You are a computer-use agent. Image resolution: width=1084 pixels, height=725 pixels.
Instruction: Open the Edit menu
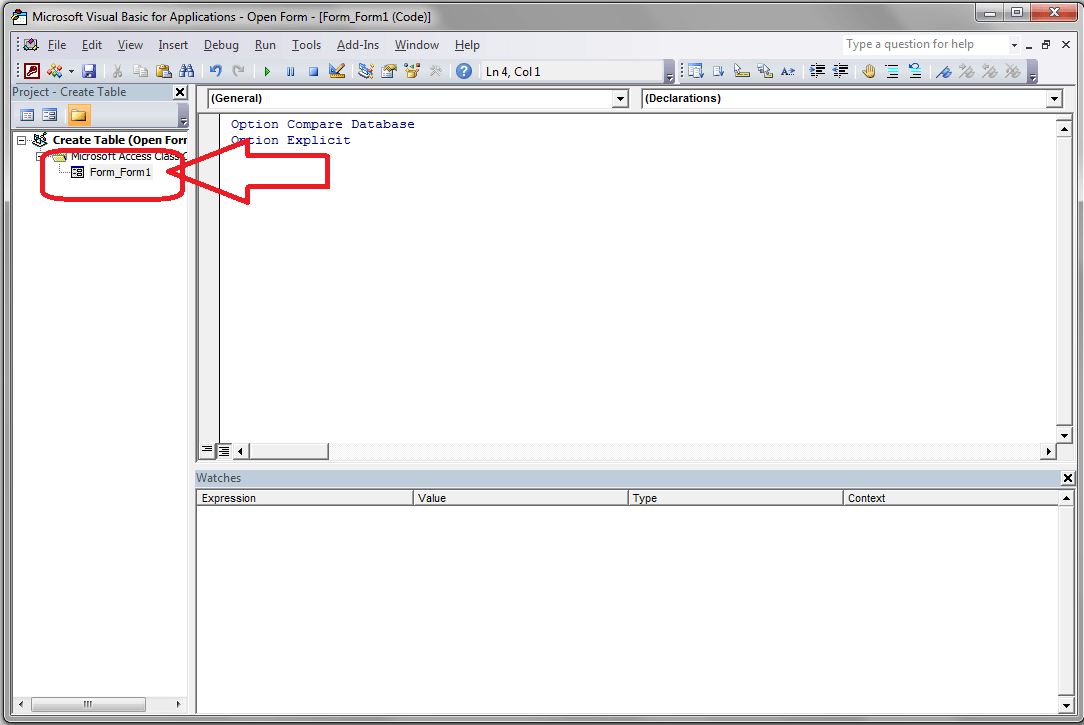[91, 45]
